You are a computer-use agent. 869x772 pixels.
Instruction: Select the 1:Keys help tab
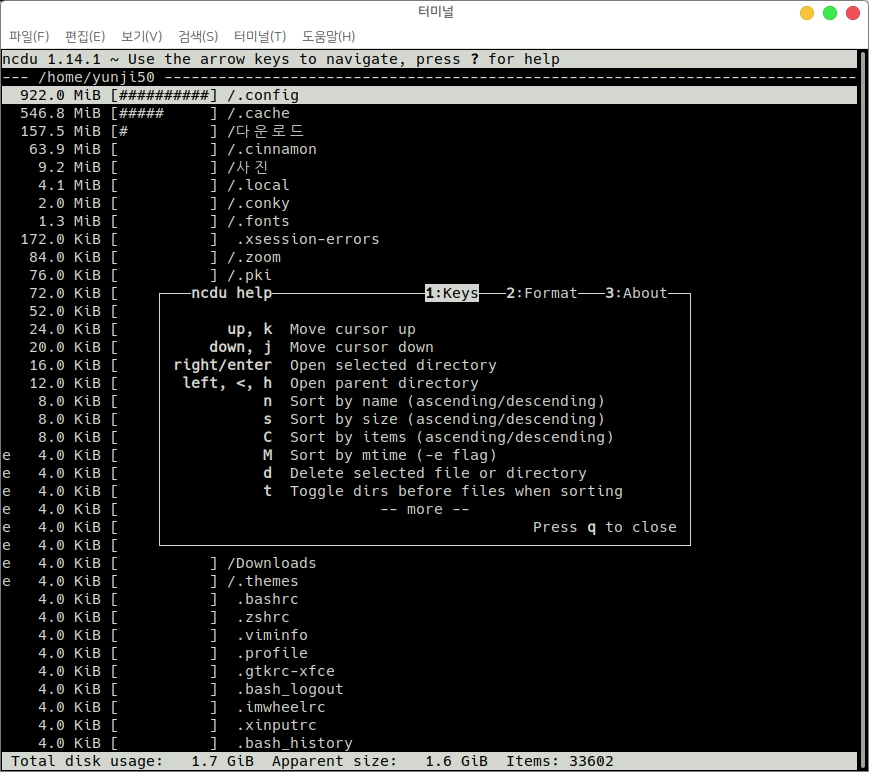(x=451, y=293)
